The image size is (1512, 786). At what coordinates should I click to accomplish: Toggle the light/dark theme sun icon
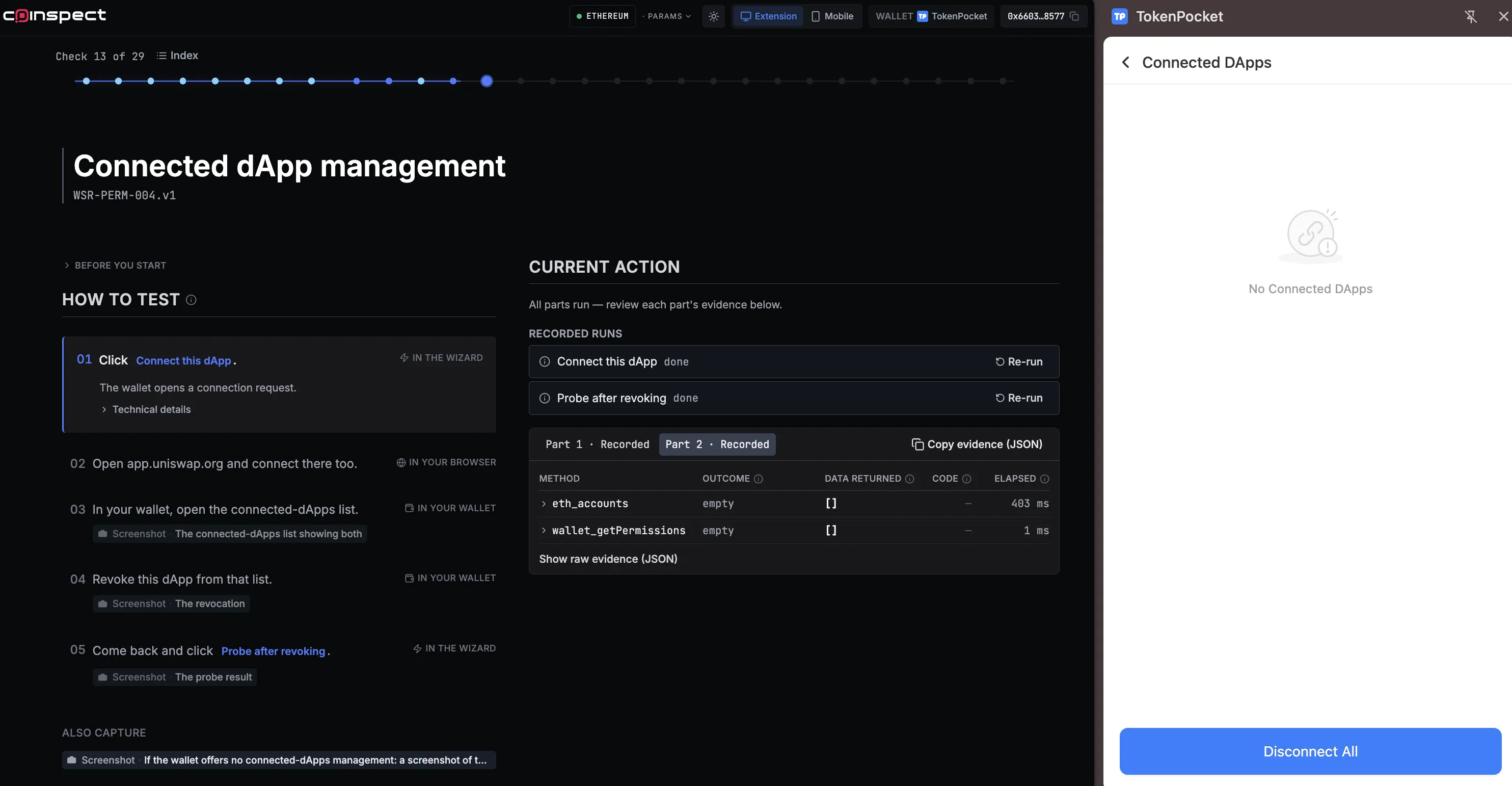pos(714,16)
